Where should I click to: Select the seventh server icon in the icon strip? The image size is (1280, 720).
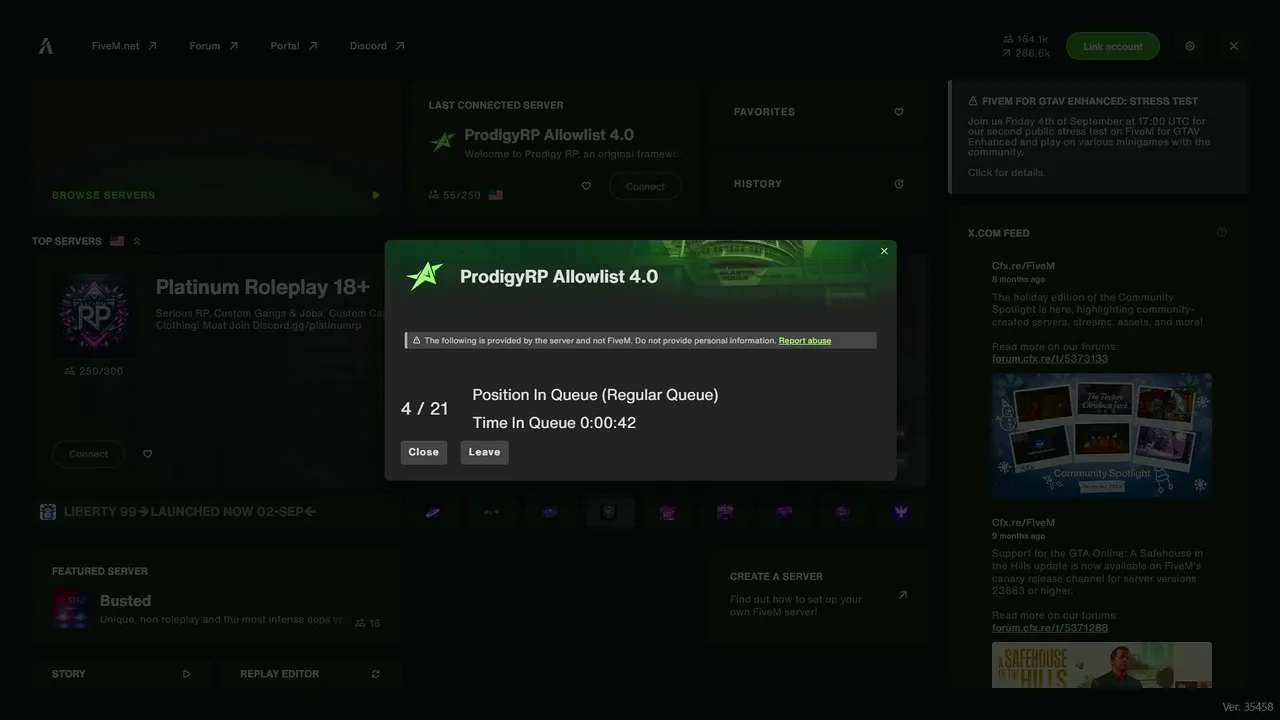tap(785, 512)
